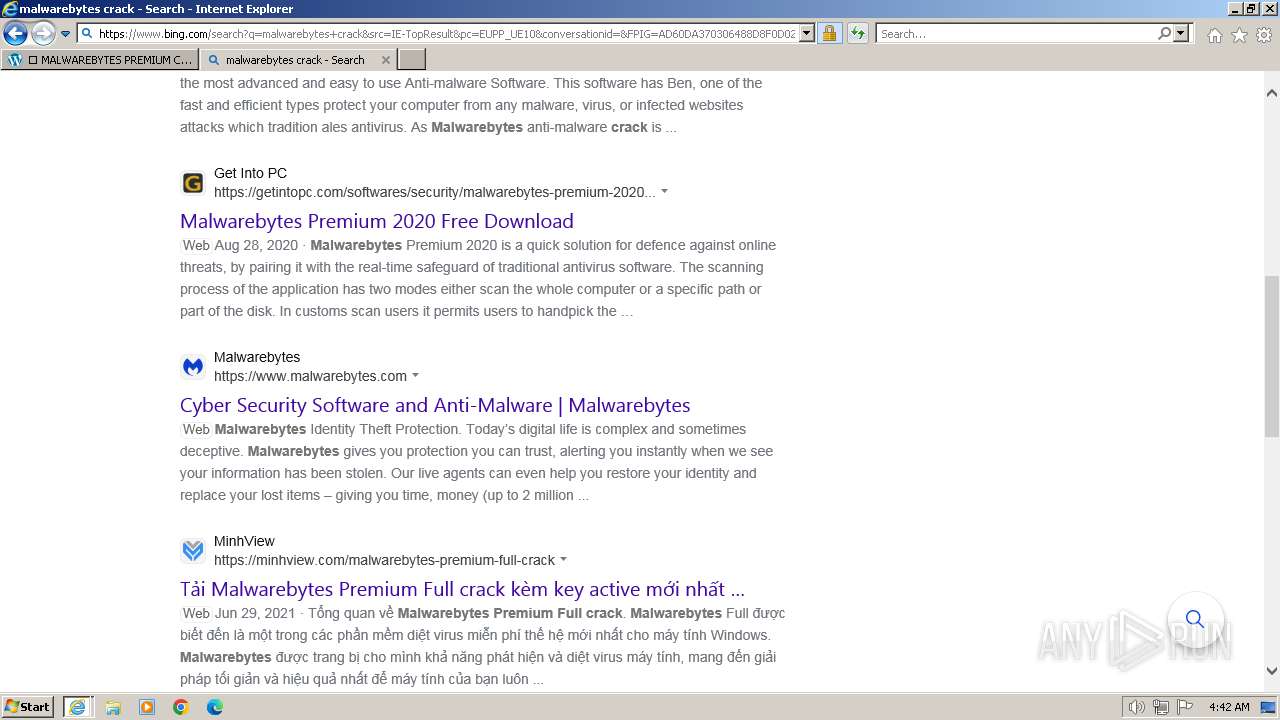This screenshot has height=720, width=1280.
Task: Click the page scrollbar down arrow
Action: (x=1272, y=671)
